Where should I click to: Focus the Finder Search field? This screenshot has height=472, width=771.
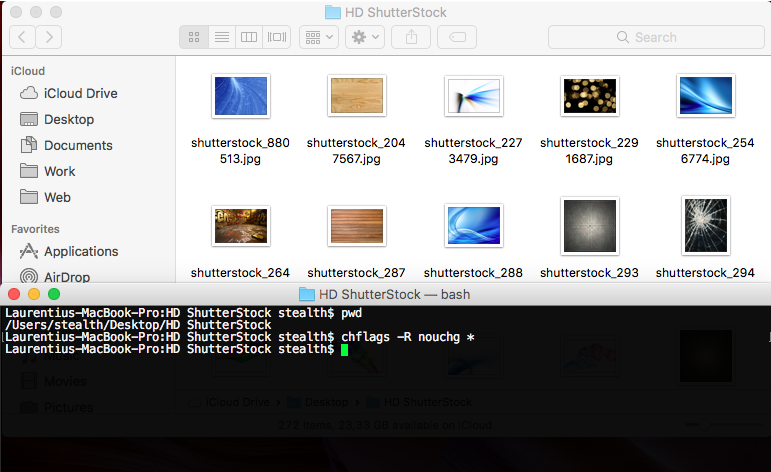click(x=656, y=37)
